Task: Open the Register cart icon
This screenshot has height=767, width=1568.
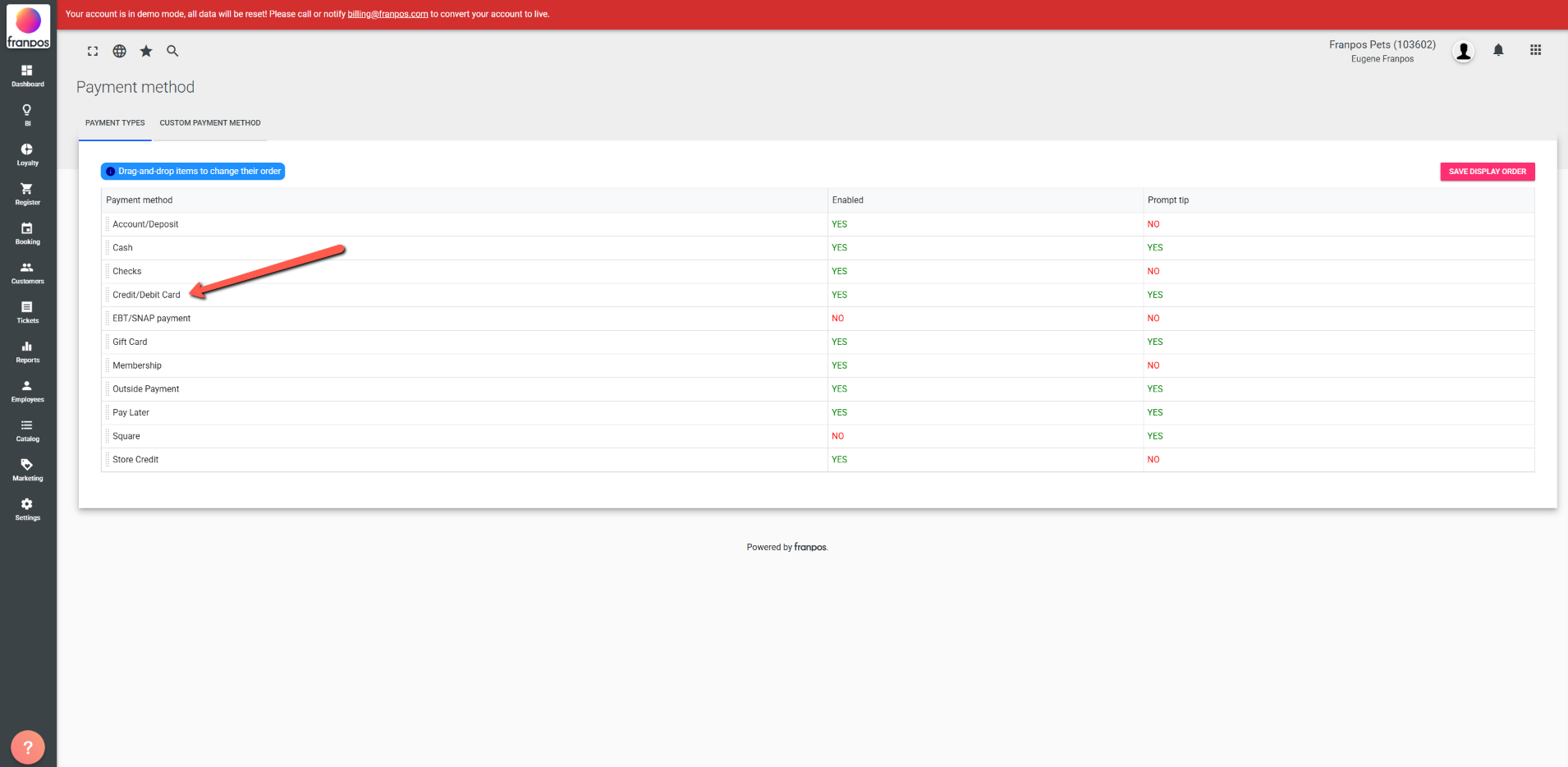Action: 27,193
